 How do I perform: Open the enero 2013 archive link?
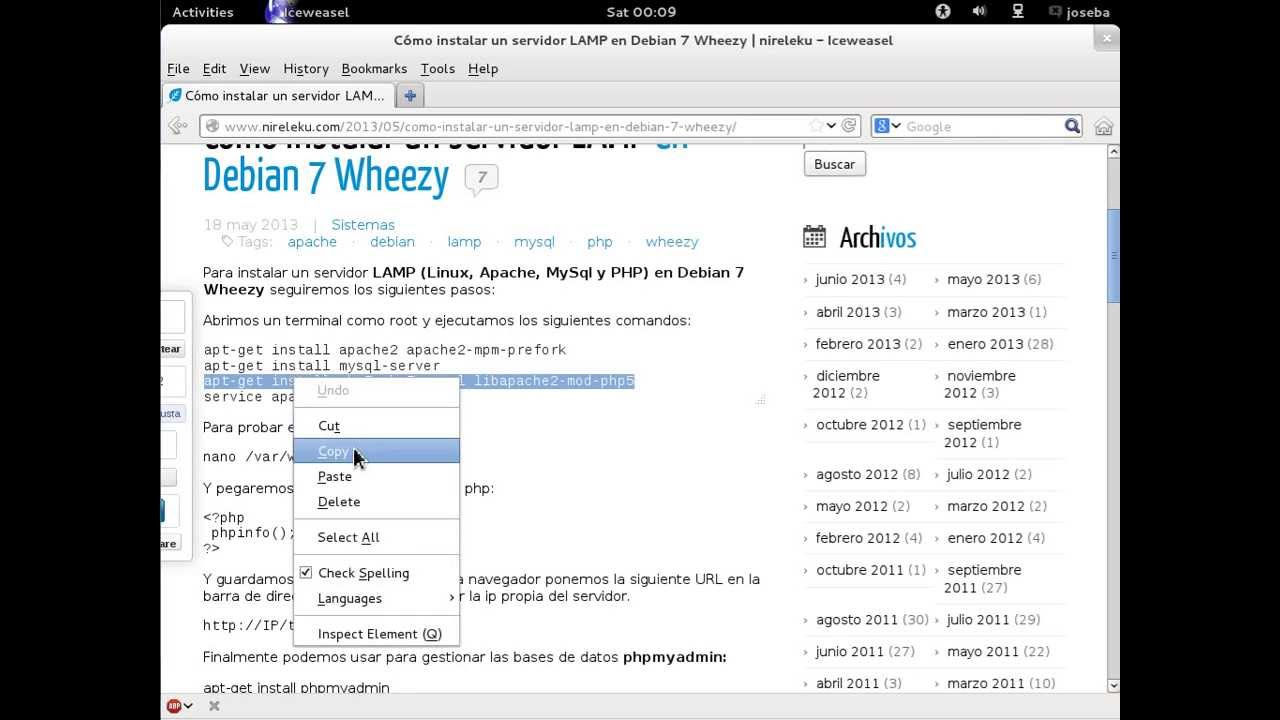click(985, 344)
